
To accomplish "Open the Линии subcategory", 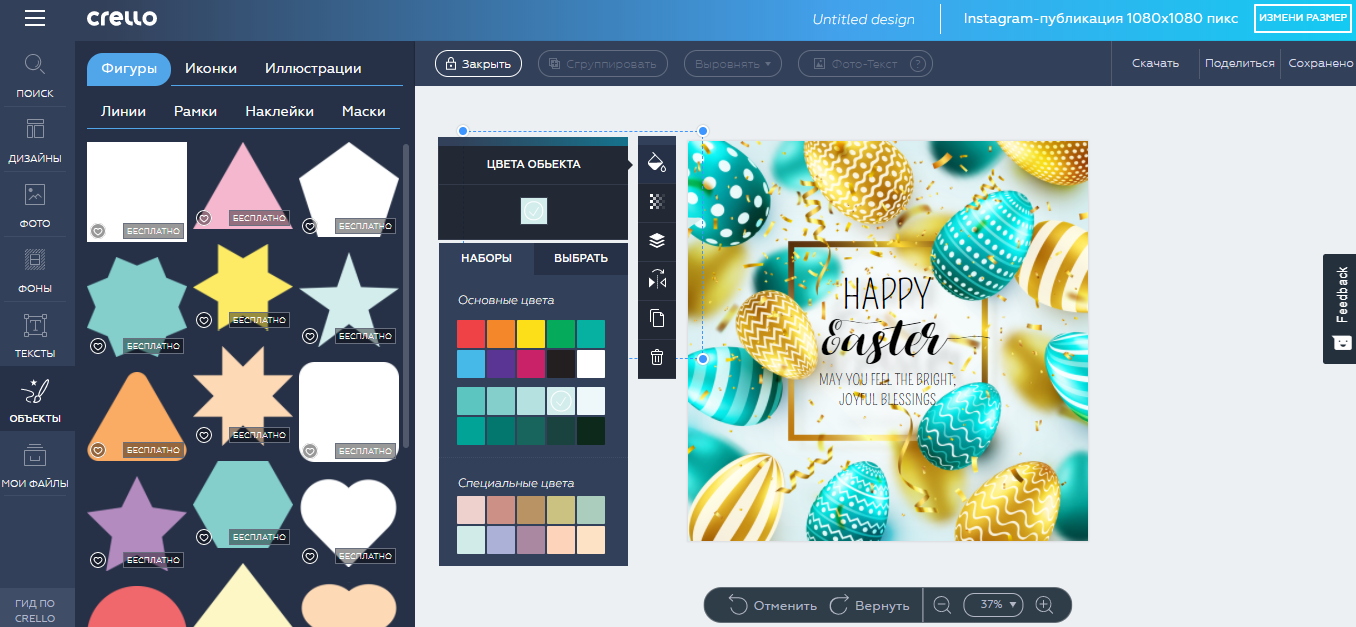I will coord(123,111).
